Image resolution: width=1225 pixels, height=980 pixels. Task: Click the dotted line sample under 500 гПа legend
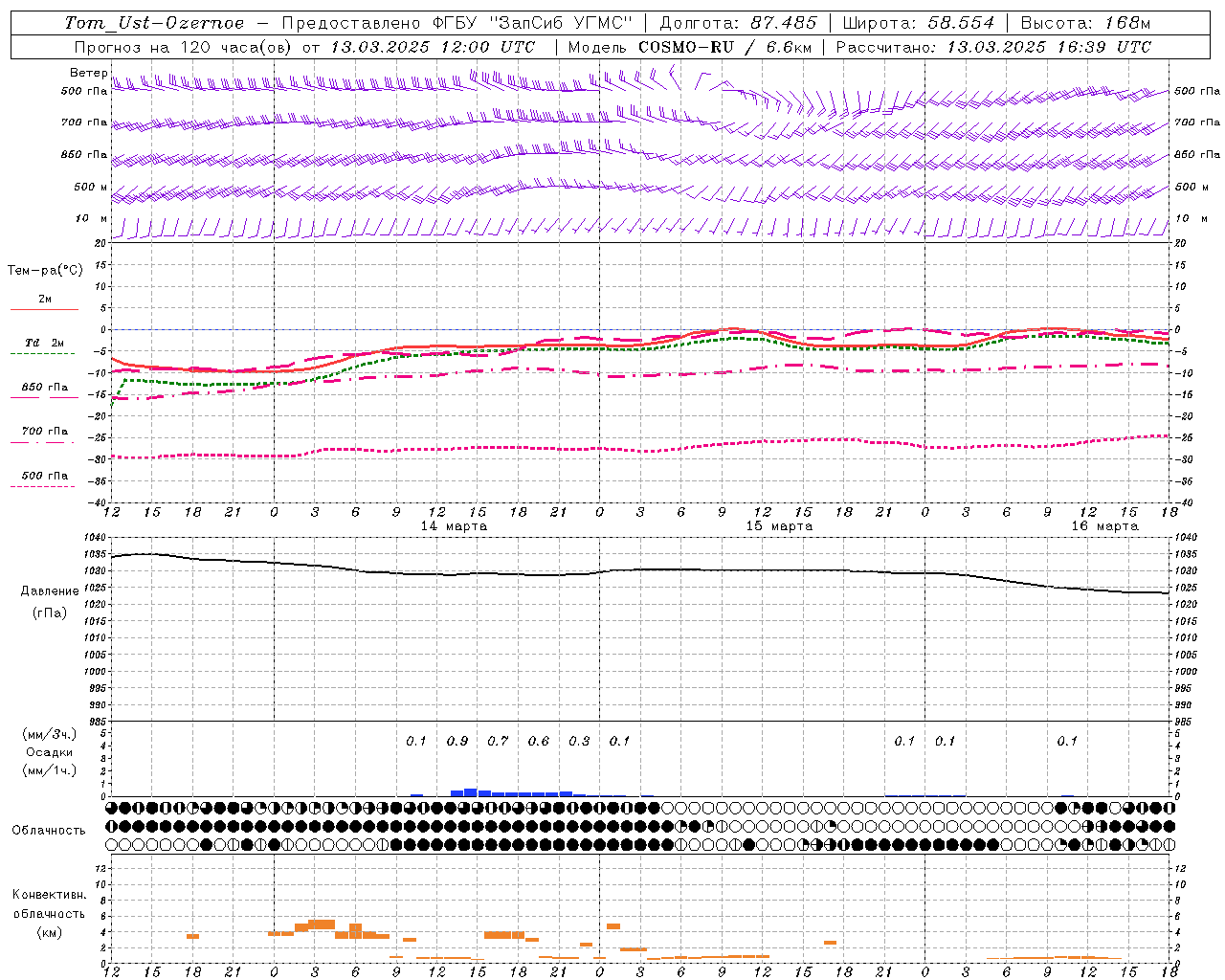42,486
